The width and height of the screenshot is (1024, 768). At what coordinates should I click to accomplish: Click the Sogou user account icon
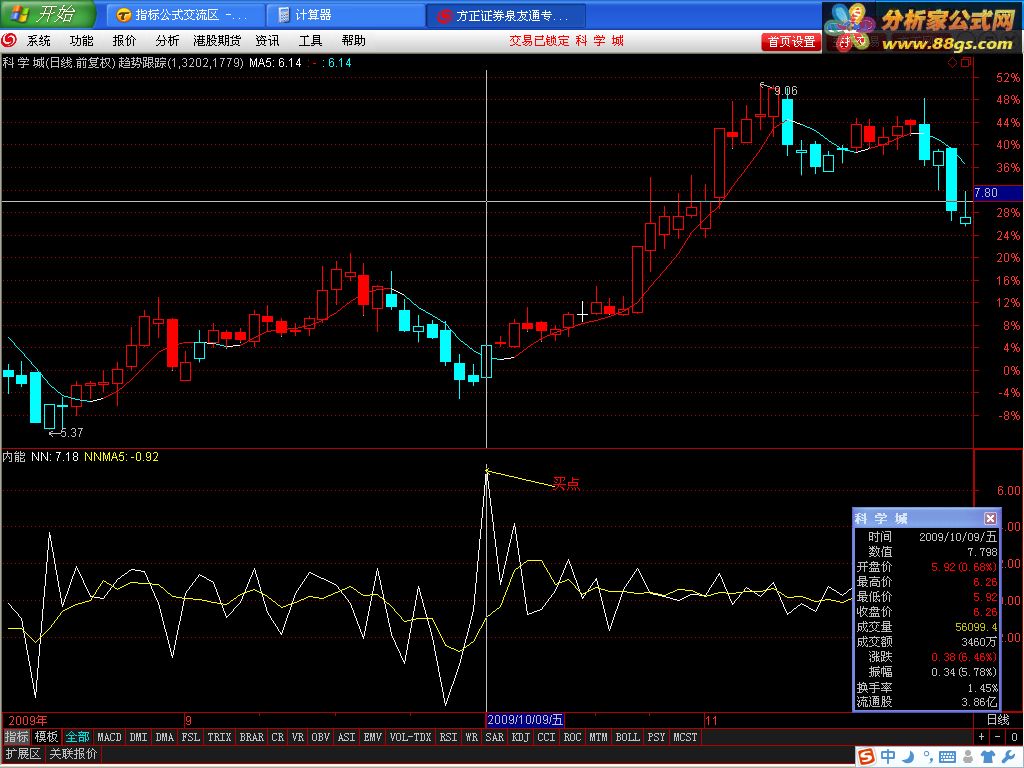(968, 757)
